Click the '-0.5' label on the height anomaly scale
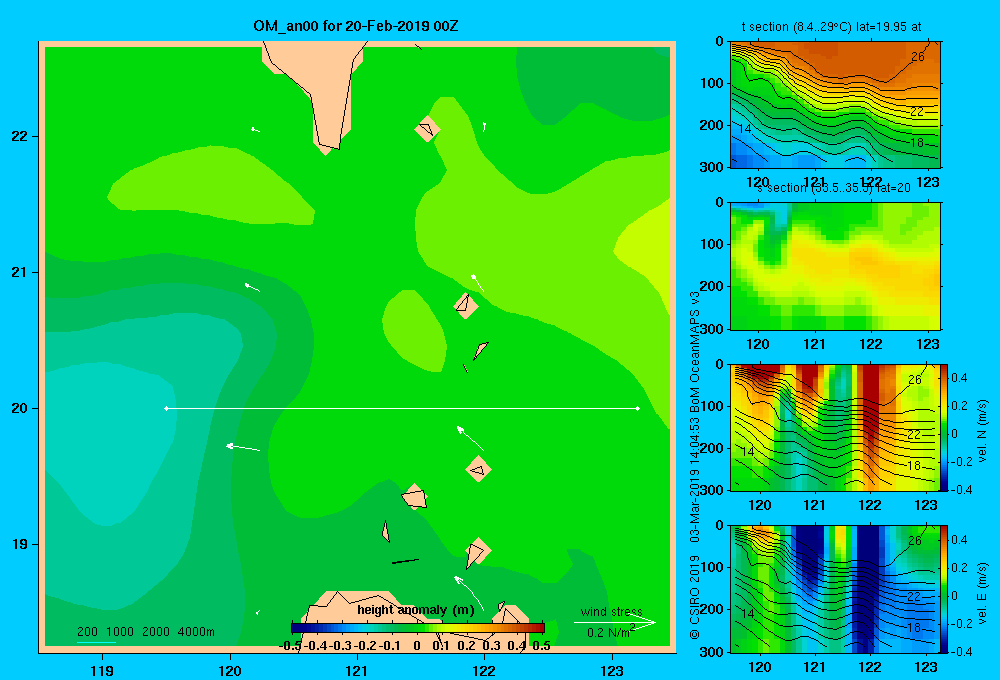 (290, 646)
